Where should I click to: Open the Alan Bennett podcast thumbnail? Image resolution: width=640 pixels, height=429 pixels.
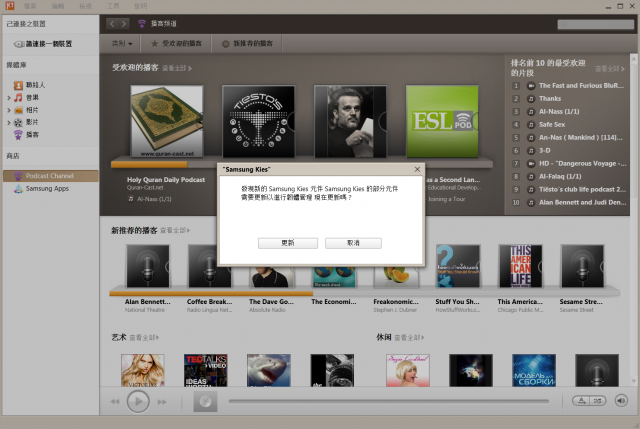click(x=148, y=266)
